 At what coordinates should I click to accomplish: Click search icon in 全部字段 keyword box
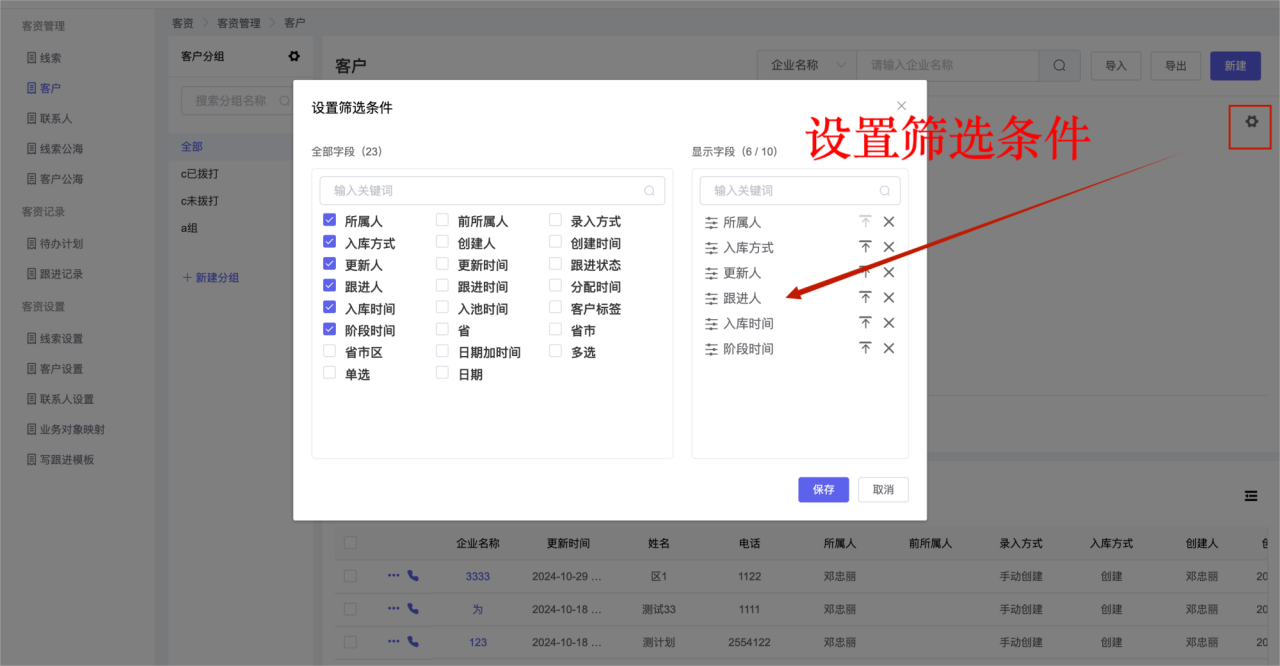(650, 190)
